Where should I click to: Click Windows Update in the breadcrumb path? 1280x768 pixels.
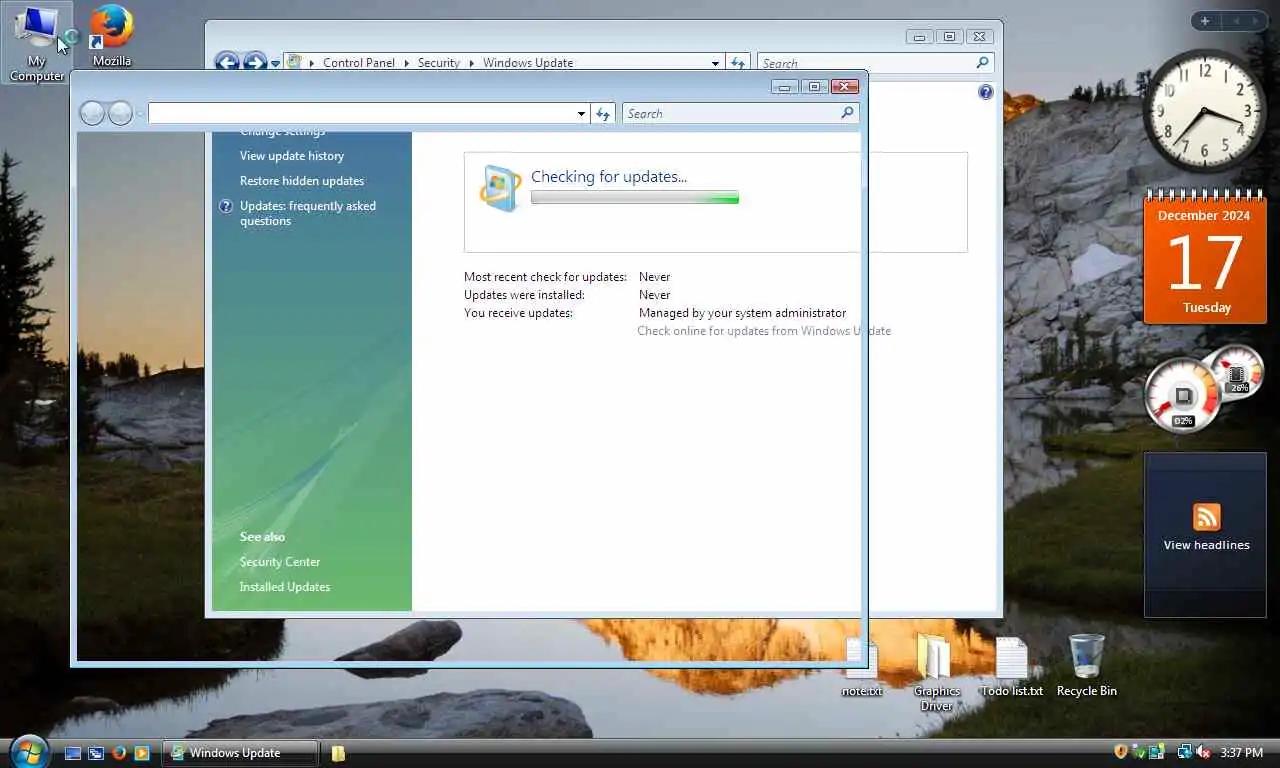click(528, 63)
